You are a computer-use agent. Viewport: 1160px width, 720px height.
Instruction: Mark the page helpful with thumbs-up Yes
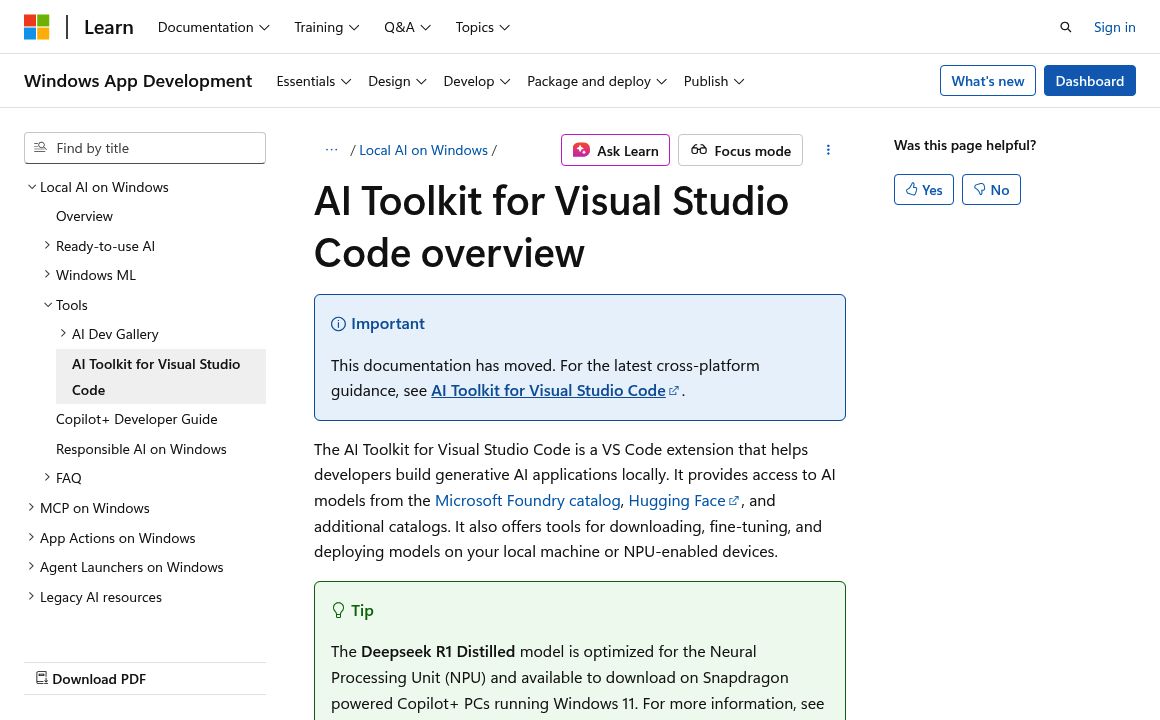[923, 189]
